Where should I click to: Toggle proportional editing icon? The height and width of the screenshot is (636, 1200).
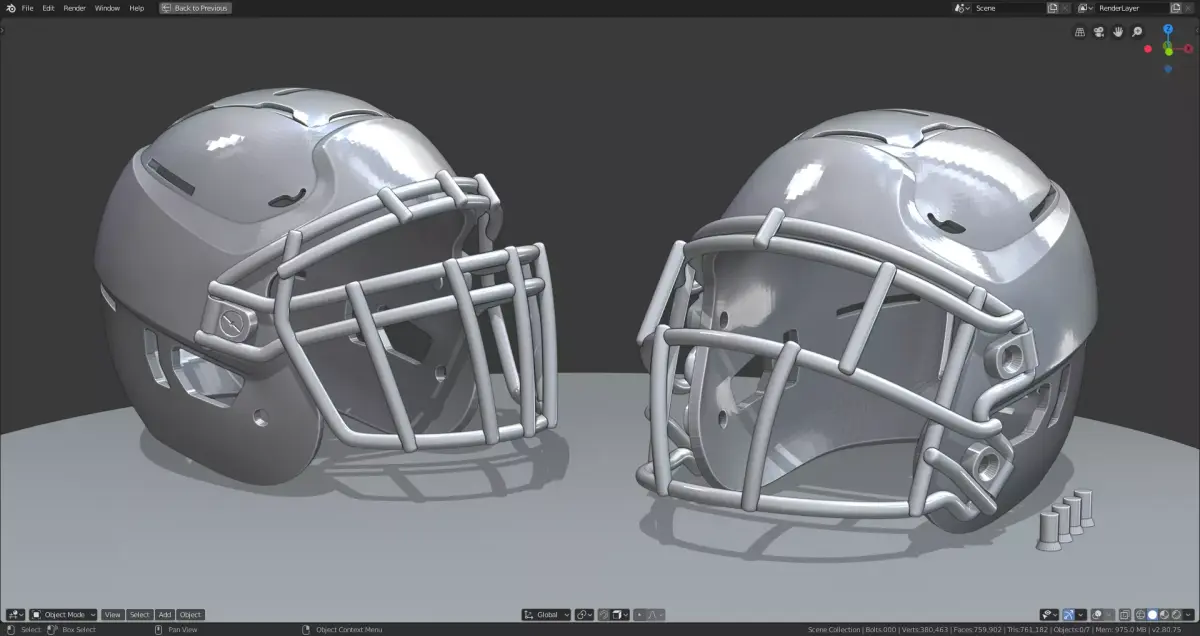[640, 615]
